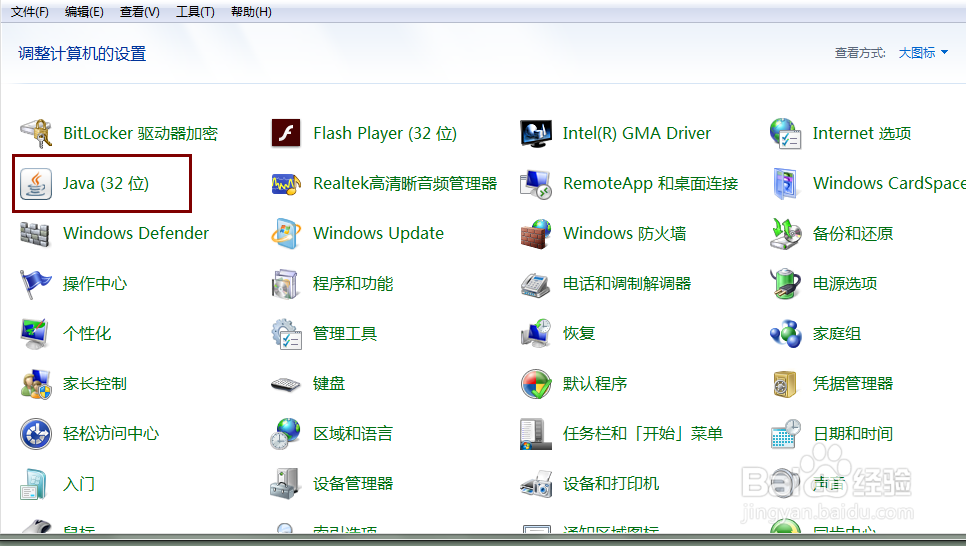
Task: Open the 查看(V) menu
Action: 140,12
